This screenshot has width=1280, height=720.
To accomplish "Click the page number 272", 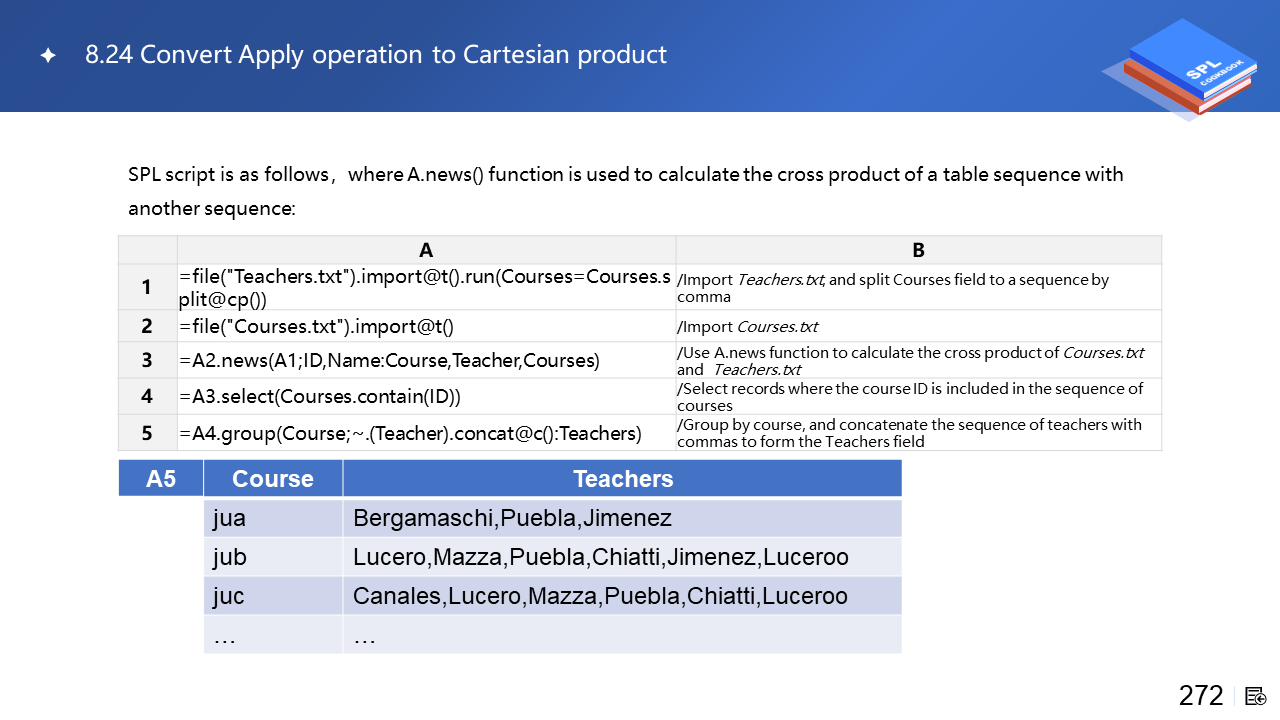I will click(x=1200, y=696).
